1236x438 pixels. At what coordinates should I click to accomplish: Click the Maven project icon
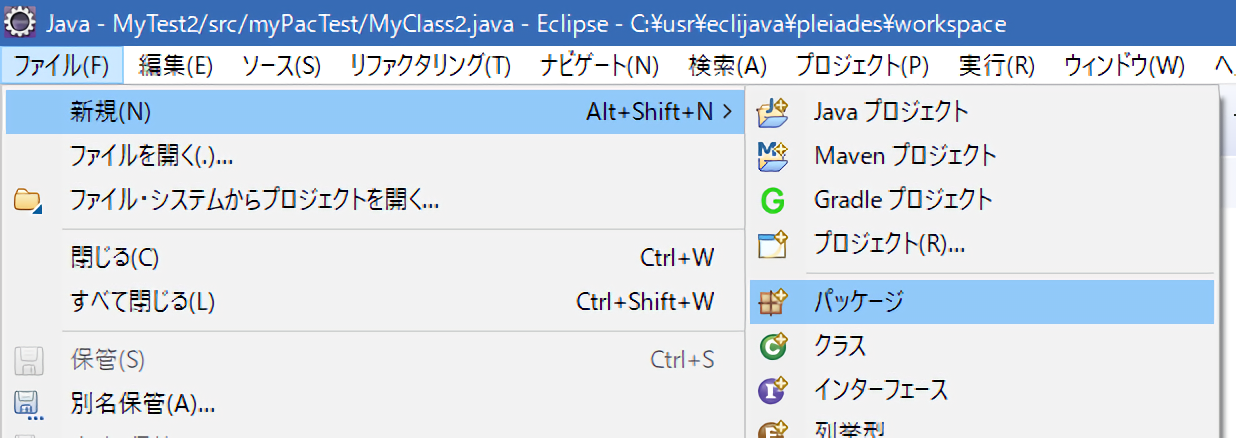tap(774, 155)
